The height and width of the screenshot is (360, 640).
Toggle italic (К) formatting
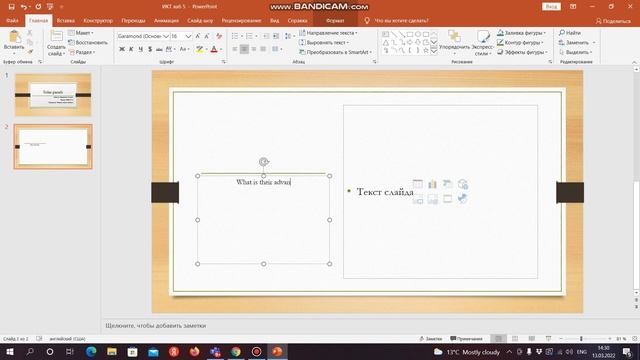(x=131, y=49)
